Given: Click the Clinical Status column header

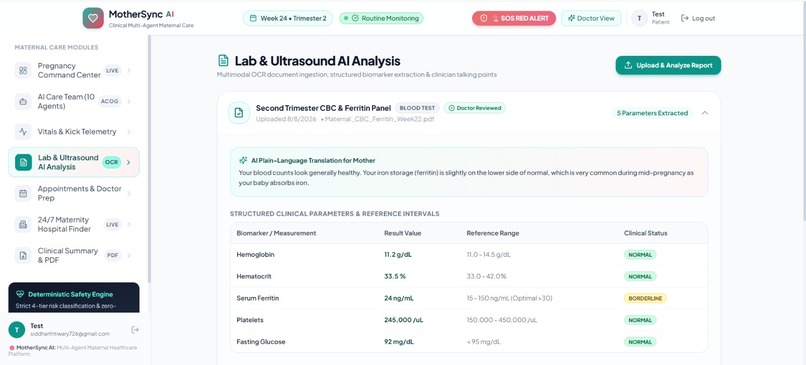Looking at the screenshot, I should pyautogui.click(x=646, y=233).
